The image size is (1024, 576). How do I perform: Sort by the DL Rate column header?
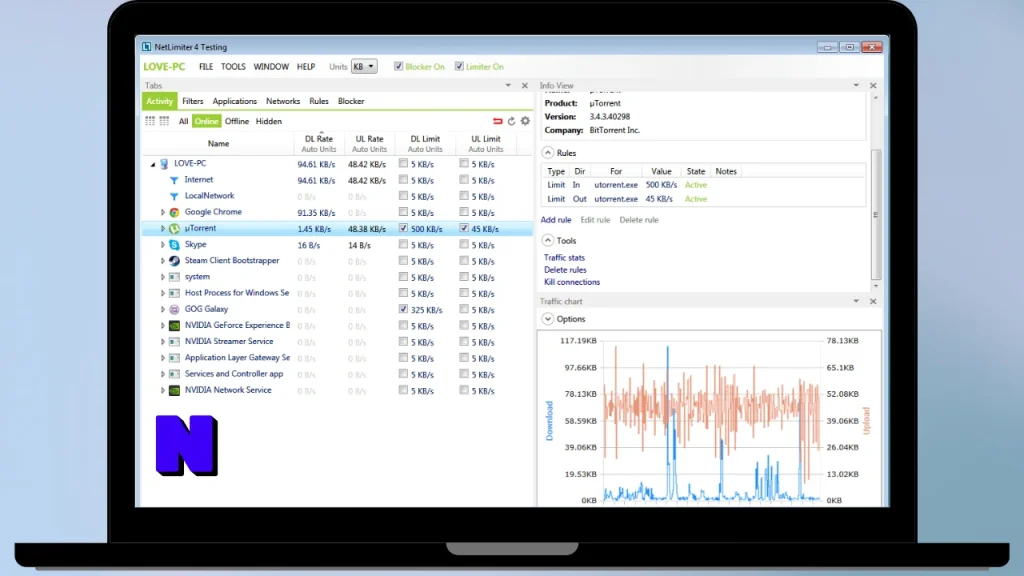[319, 143]
